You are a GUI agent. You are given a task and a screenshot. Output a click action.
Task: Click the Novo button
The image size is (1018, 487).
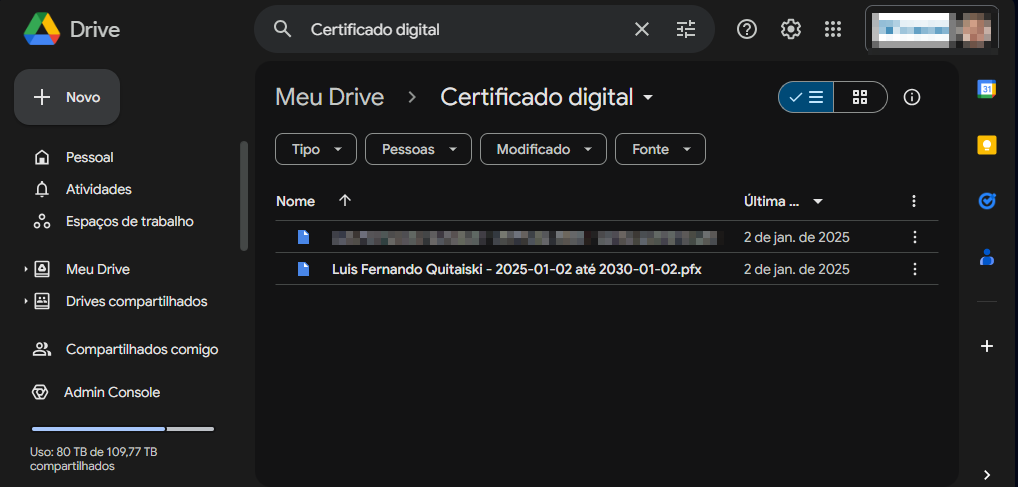pos(67,97)
